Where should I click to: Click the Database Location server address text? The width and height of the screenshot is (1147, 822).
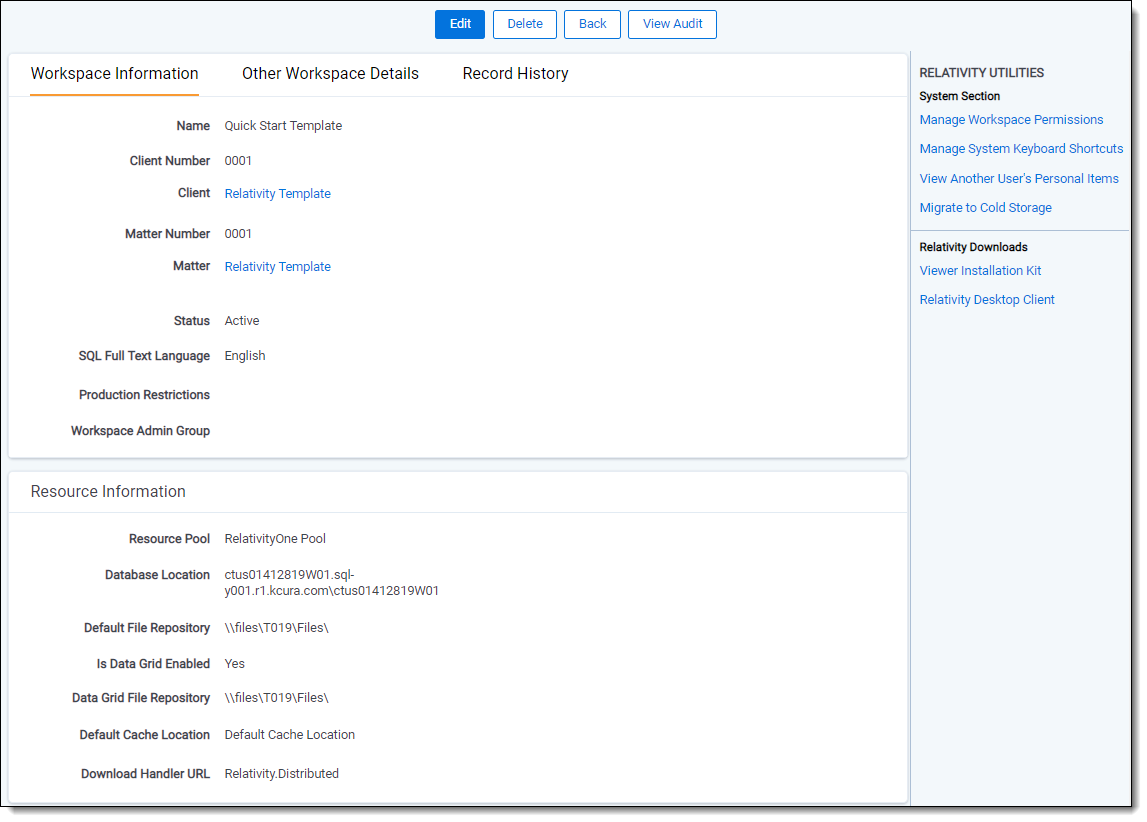[x=331, y=583]
